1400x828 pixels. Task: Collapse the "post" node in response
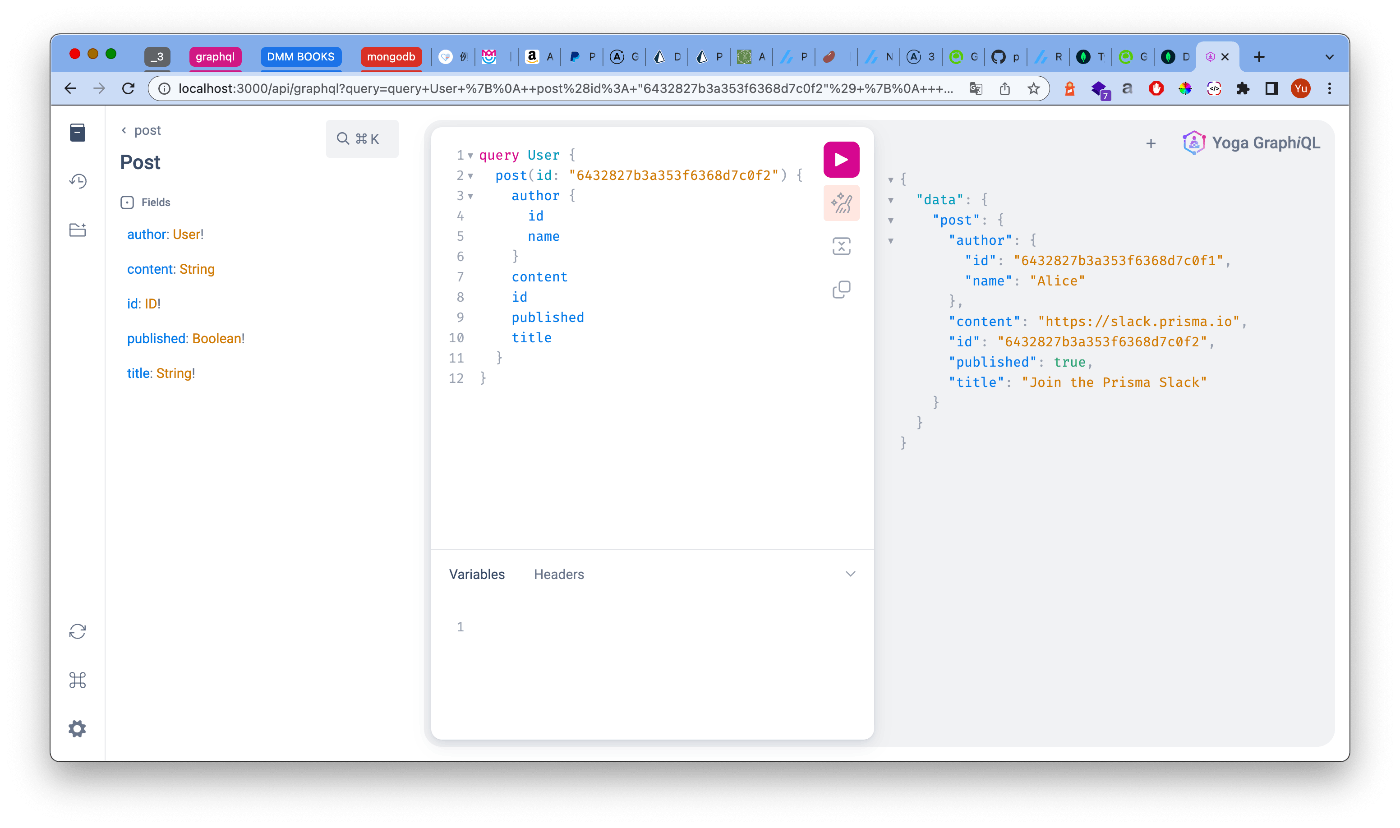pyautogui.click(x=891, y=220)
